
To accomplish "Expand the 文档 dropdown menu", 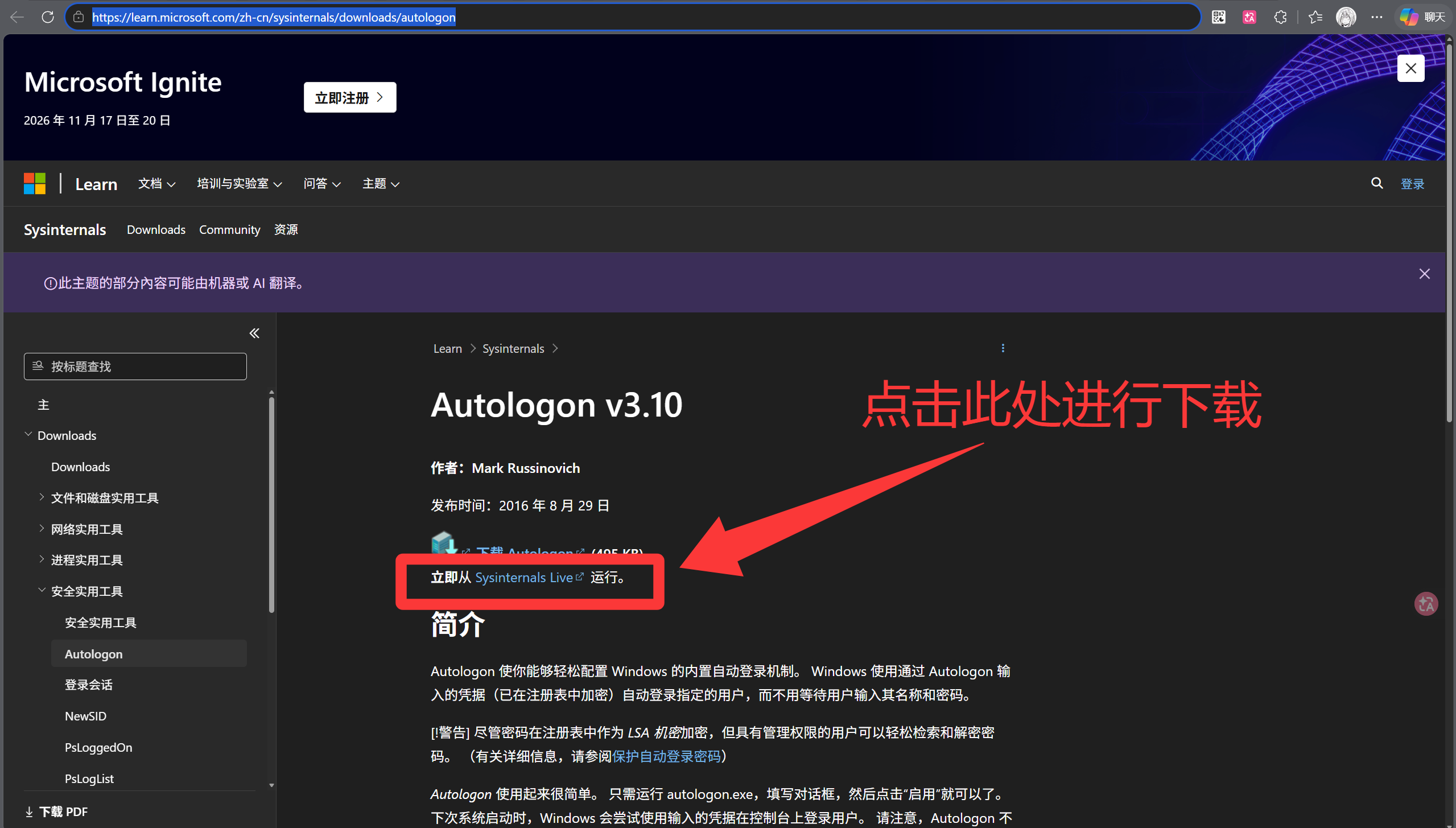I will pyautogui.click(x=156, y=184).
